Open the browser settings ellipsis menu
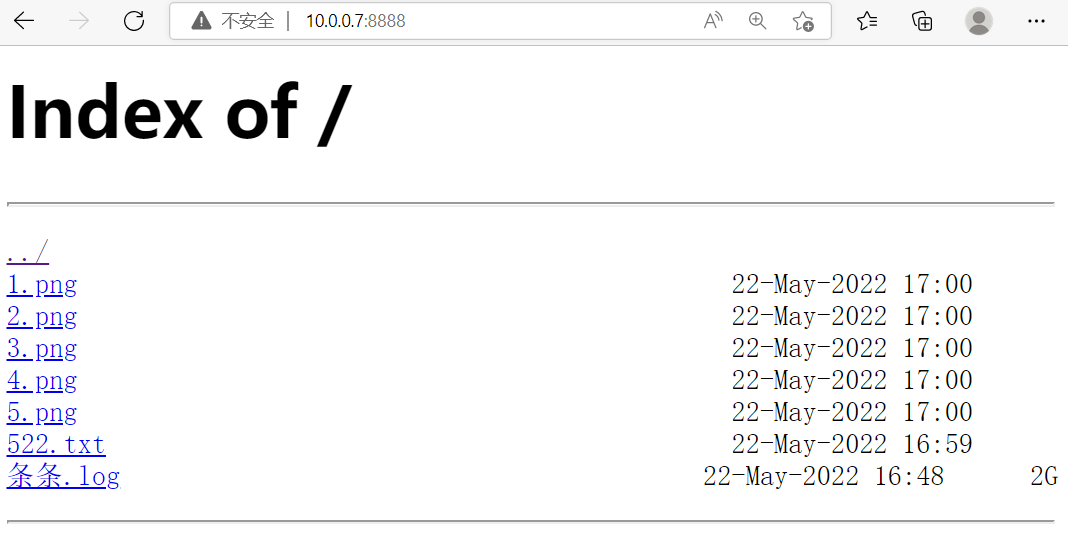This screenshot has width=1068, height=556. coord(1037,21)
